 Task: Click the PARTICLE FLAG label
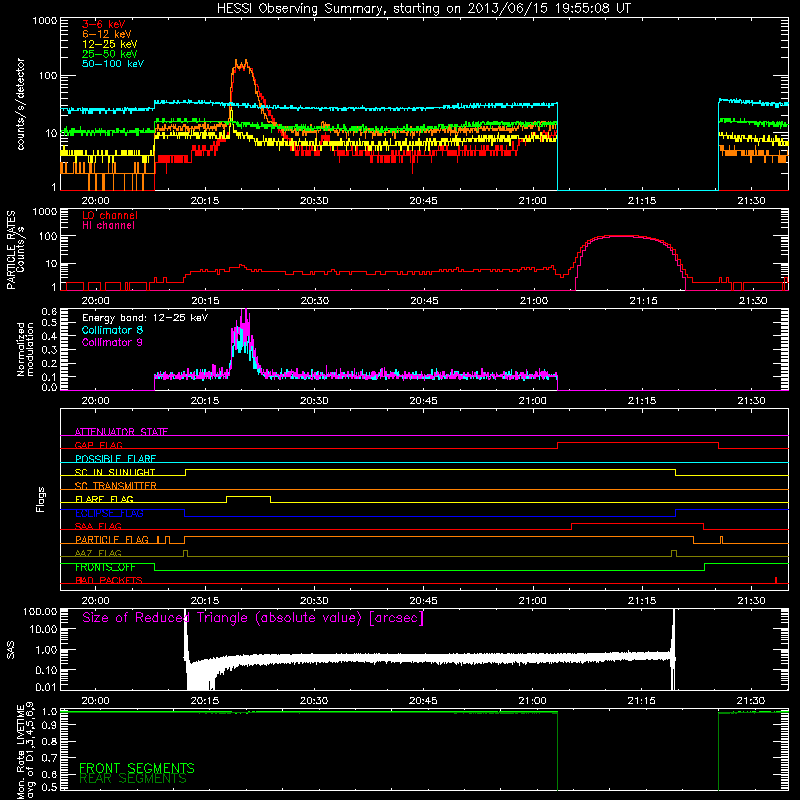(x=112, y=539)
